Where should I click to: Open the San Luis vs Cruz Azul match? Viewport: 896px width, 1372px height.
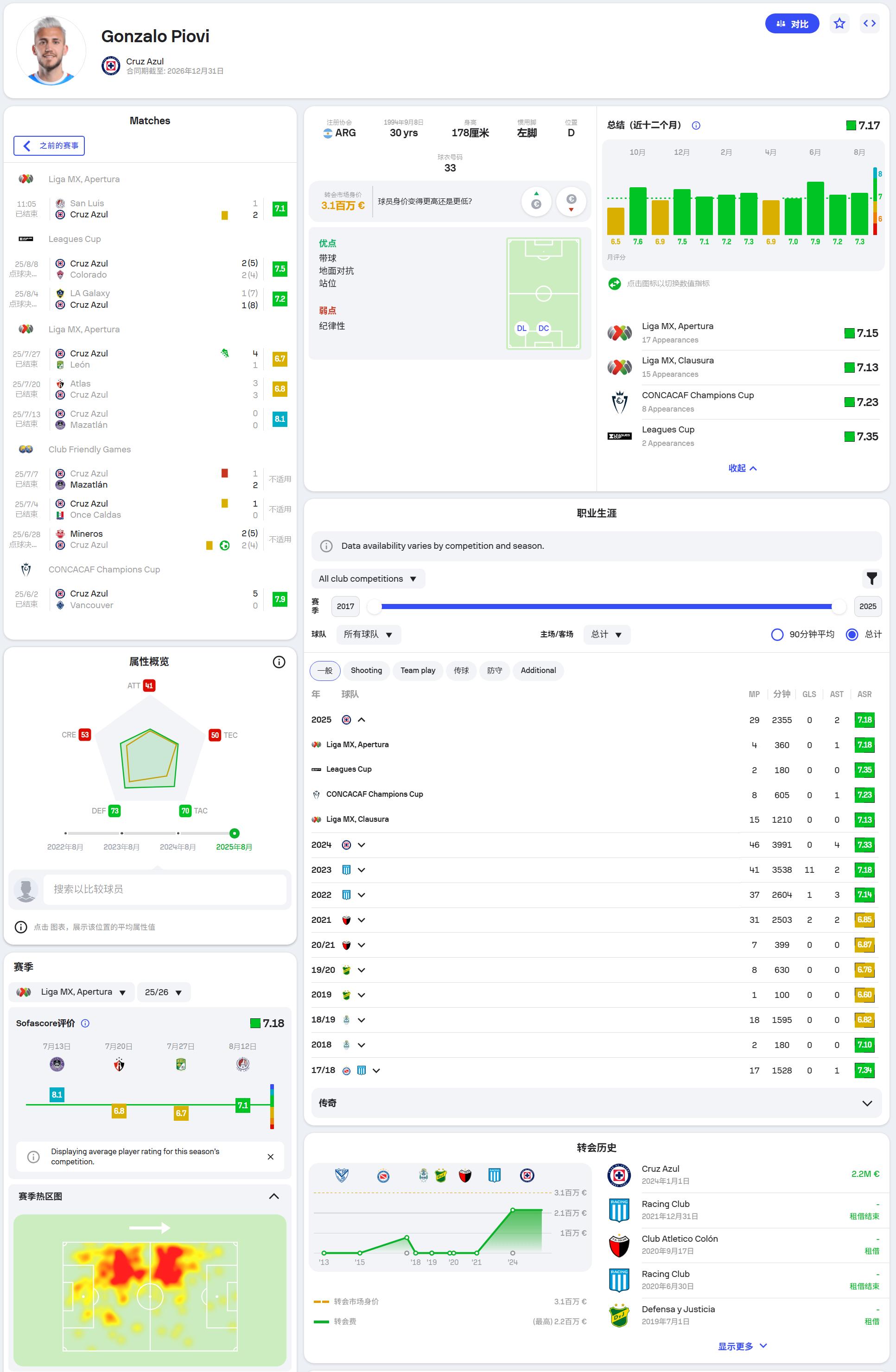(x=150, y=209)
